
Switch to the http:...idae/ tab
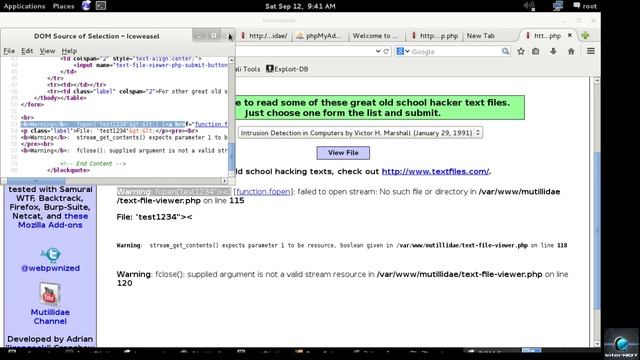[264, 36]
